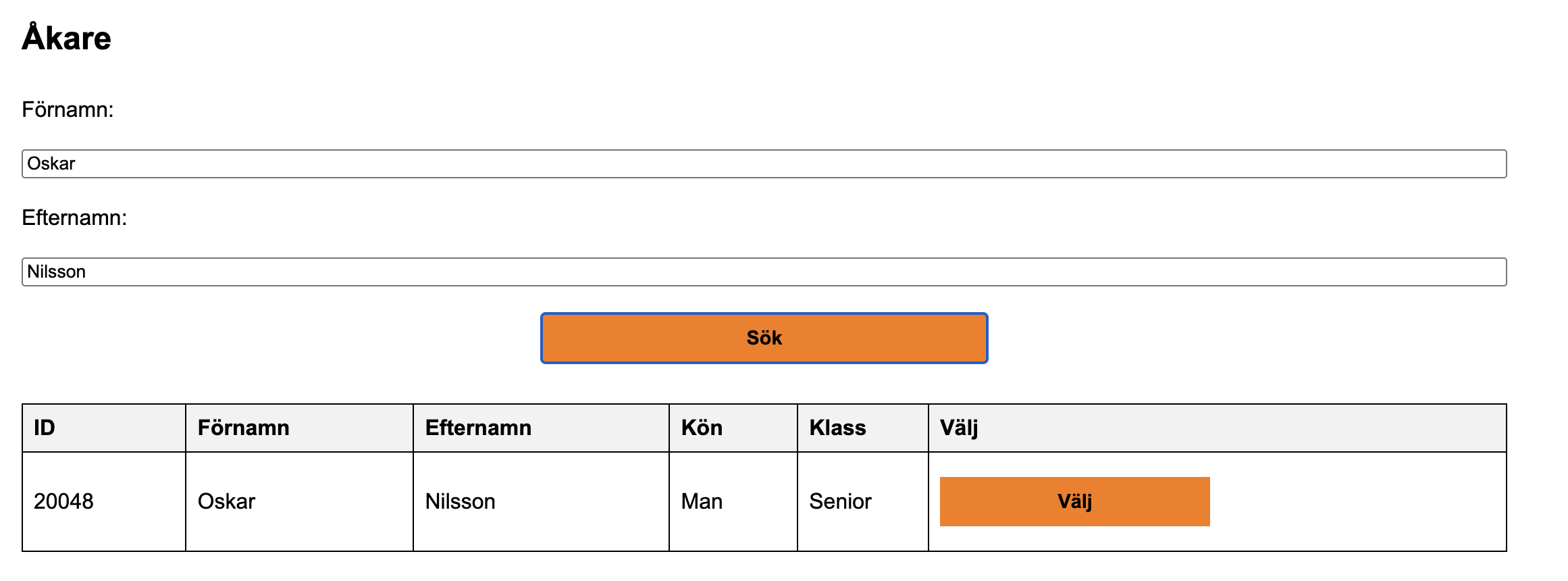Click the Senior cell in Klass column
Screen dimensions: 1568x581
(840, 501)
